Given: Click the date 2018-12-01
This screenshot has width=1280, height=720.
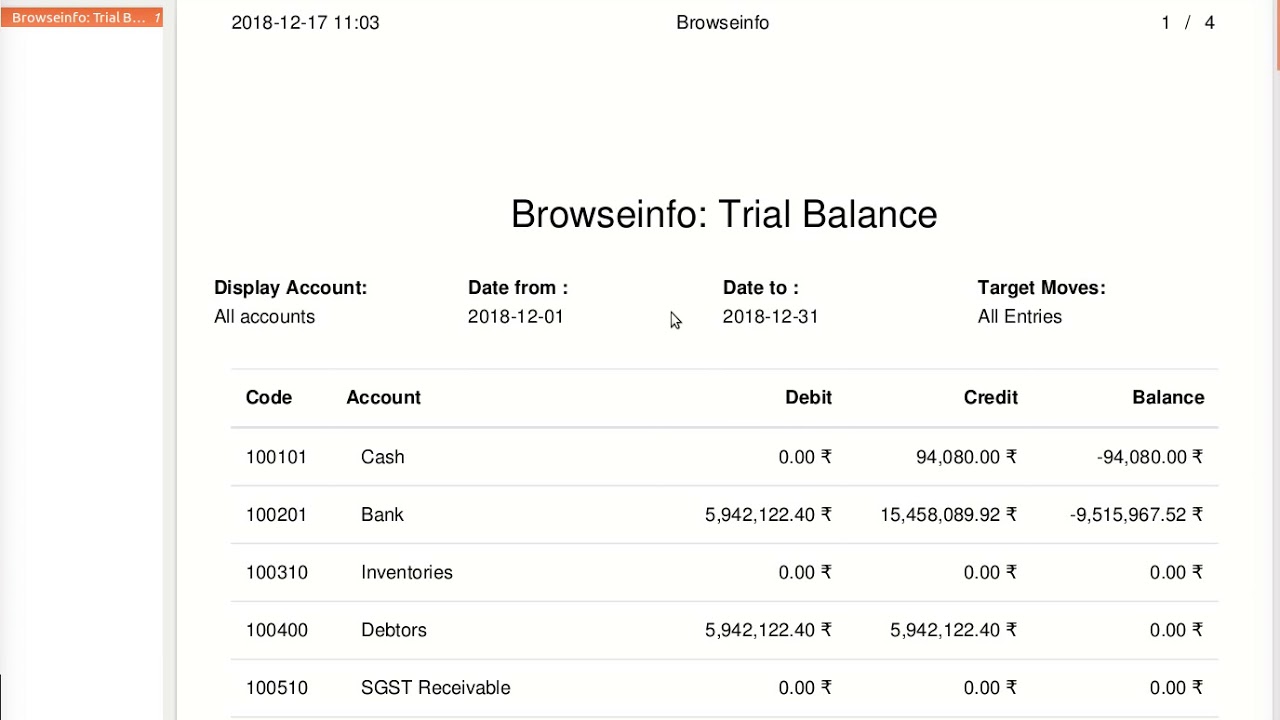Looking at the screenshot, I should tap(516, 316).
